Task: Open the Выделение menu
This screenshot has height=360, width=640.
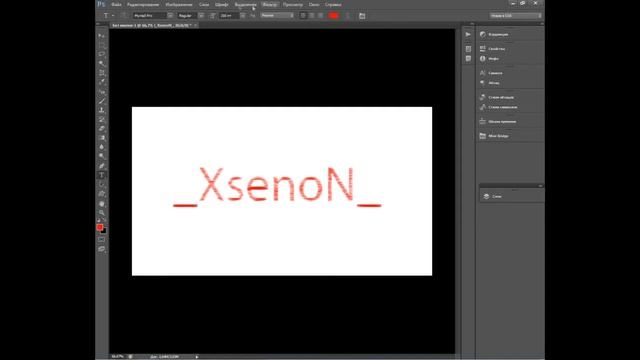Action: point(245,4)
